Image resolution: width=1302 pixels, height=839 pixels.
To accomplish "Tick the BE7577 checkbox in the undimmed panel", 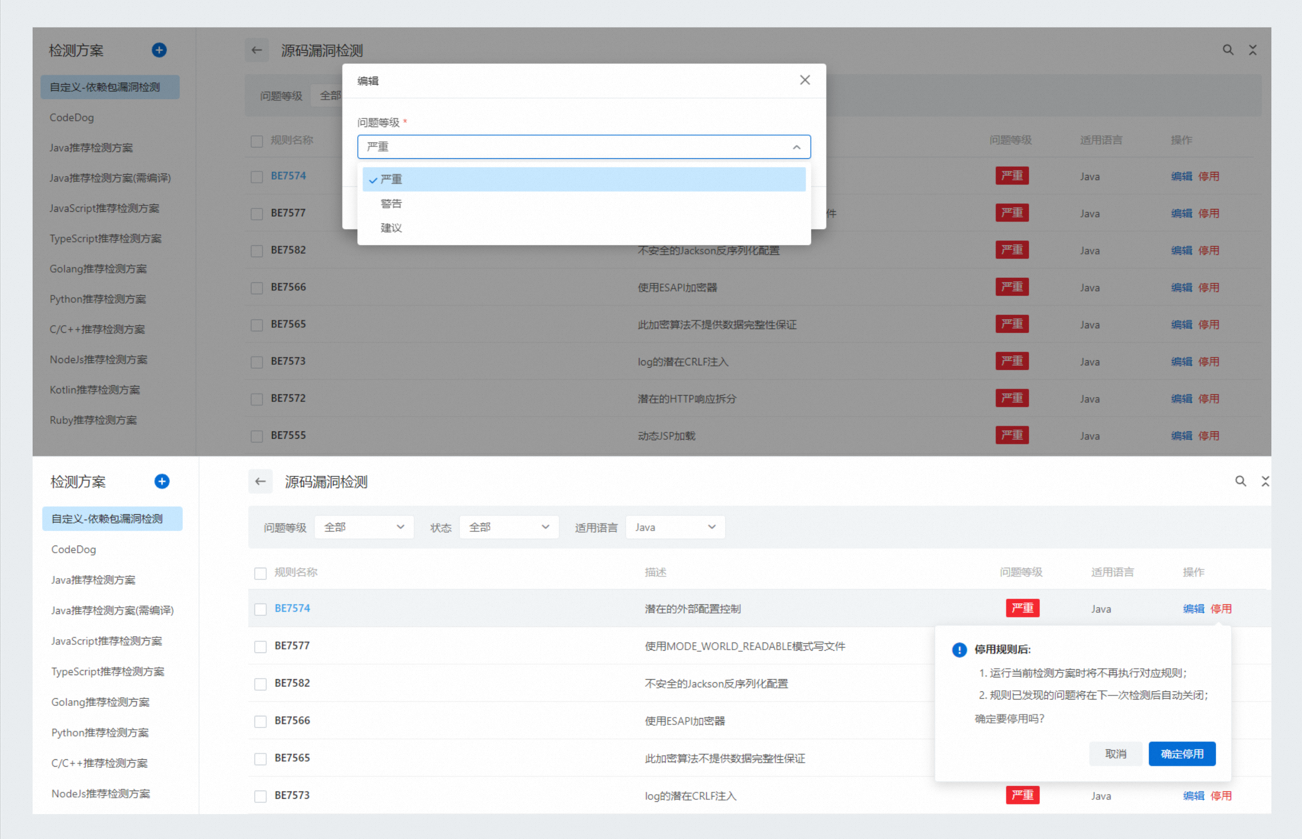I will 260,646.
